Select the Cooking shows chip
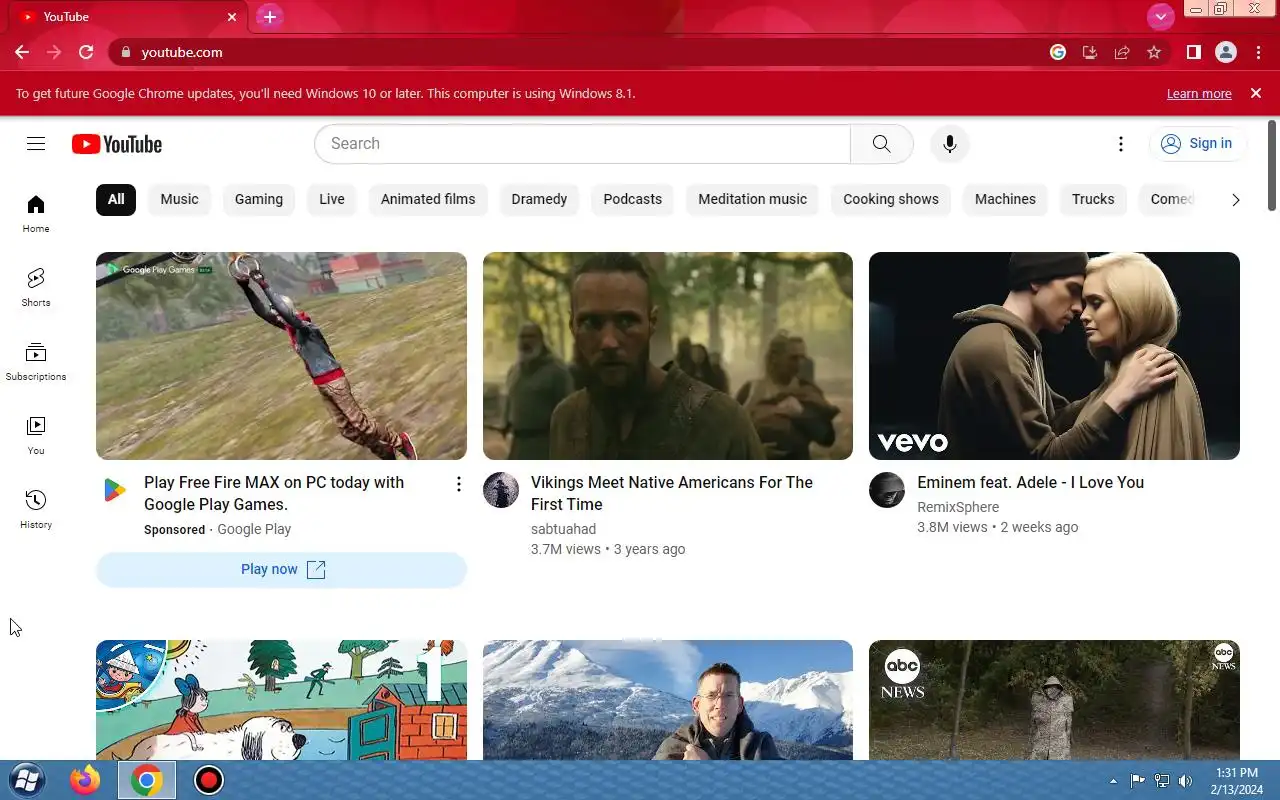 pos(891,199)
